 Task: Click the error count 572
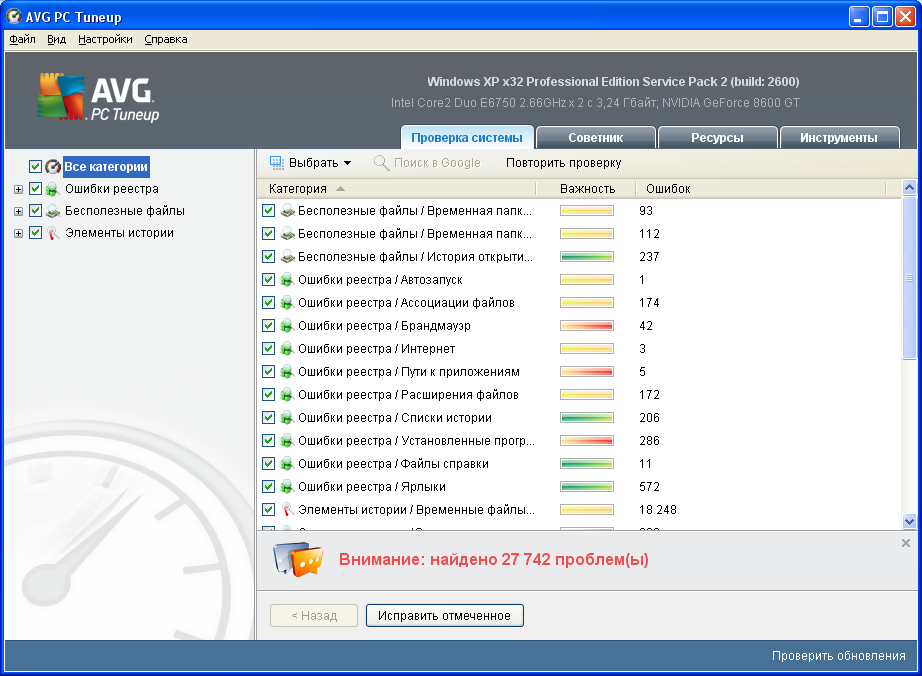point(649,487)
